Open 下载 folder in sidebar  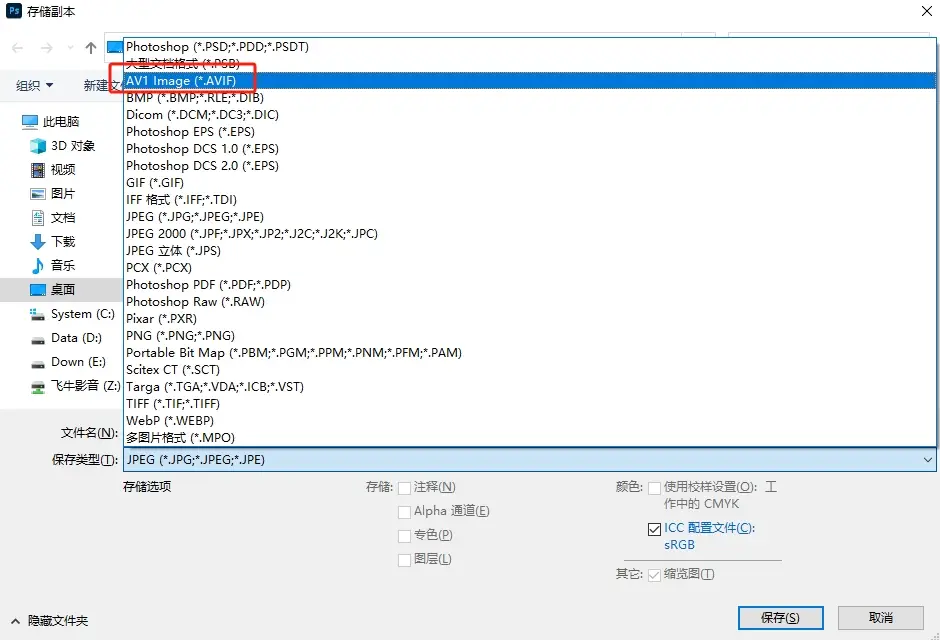click(x=53, y=241)
